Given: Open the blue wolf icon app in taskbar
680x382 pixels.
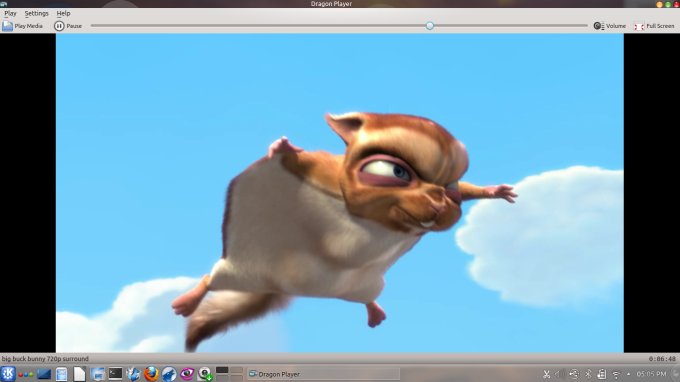Looking at the screenshot, I should (x=169, y=374).
